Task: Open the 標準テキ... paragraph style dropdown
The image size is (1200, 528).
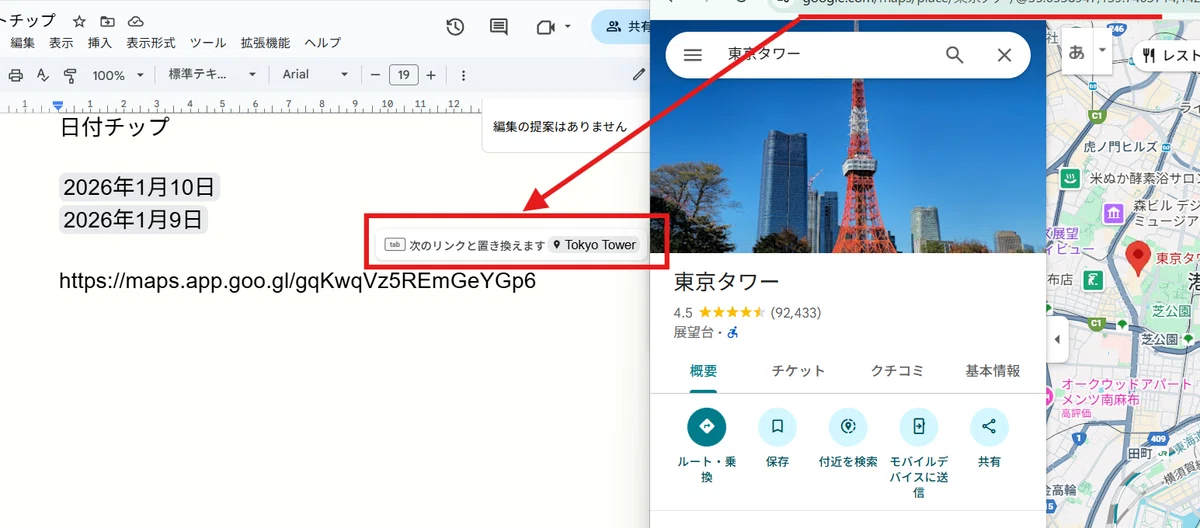Action: tap(213, 75)
